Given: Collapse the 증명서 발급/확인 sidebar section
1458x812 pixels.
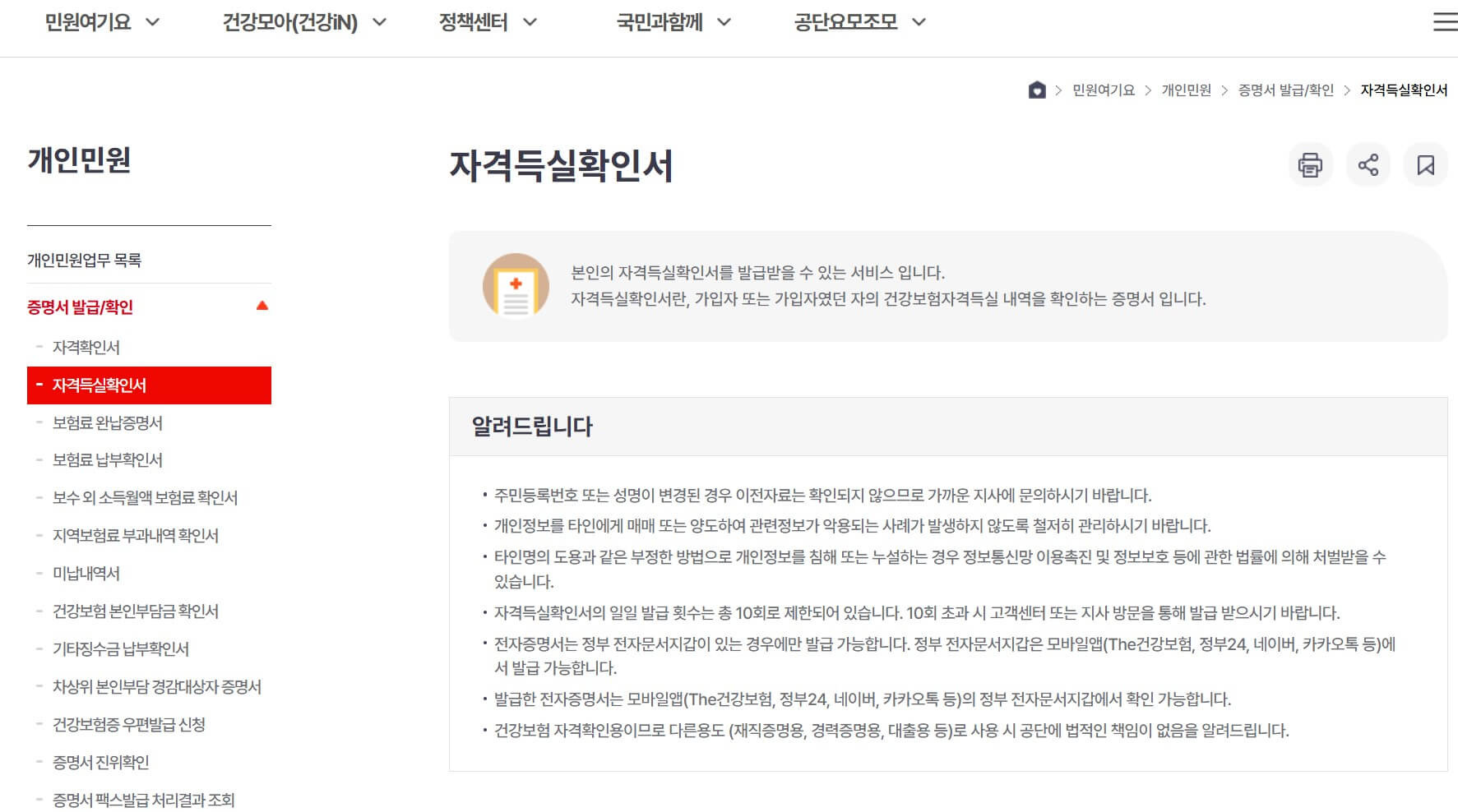Looking at the screenshot, I should coord(262,305).
